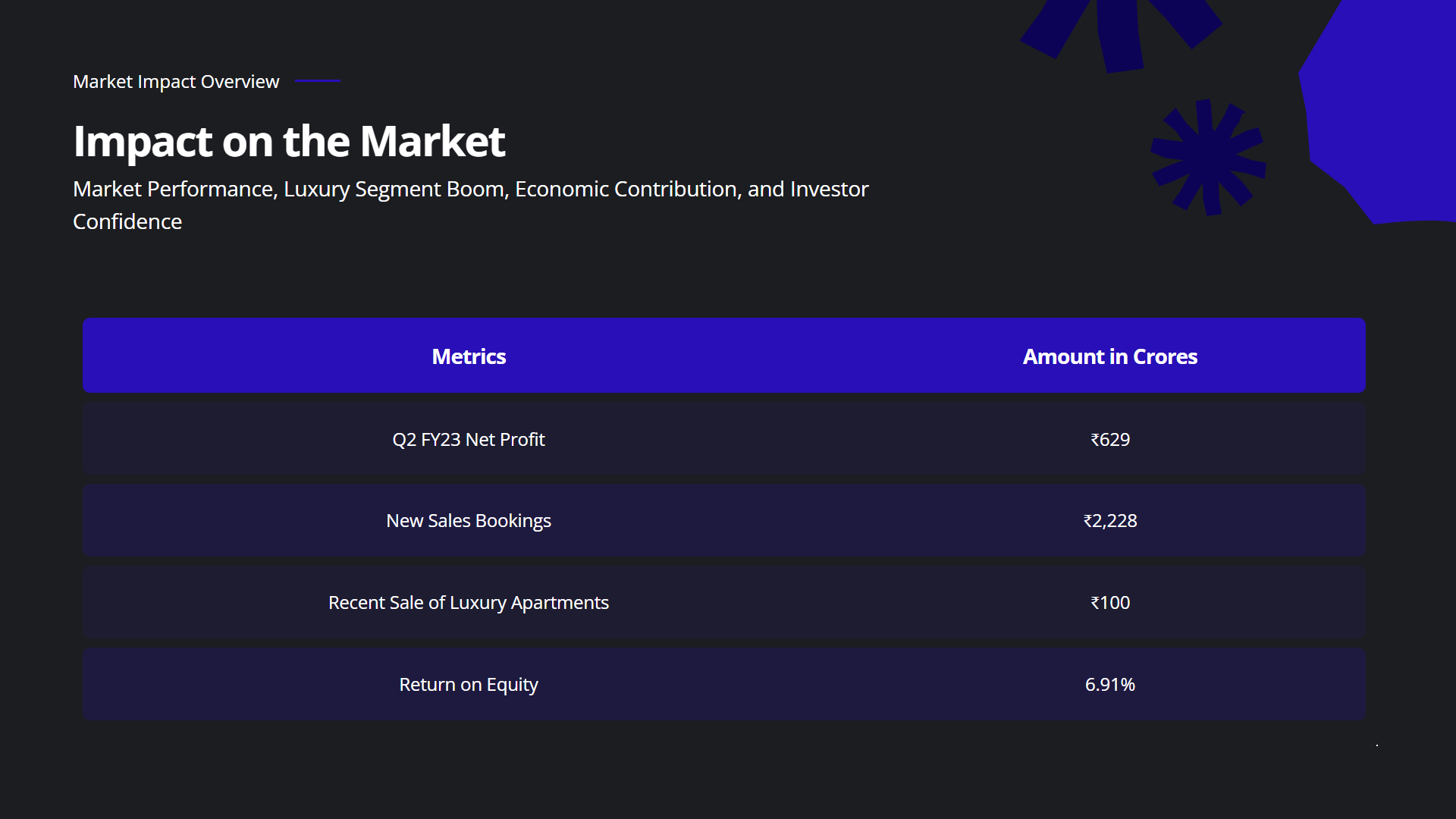The width and height of the screenshot is (1456, 819).
Task: Click the Confidence word in the subtitle
Action: pos(127,222)
